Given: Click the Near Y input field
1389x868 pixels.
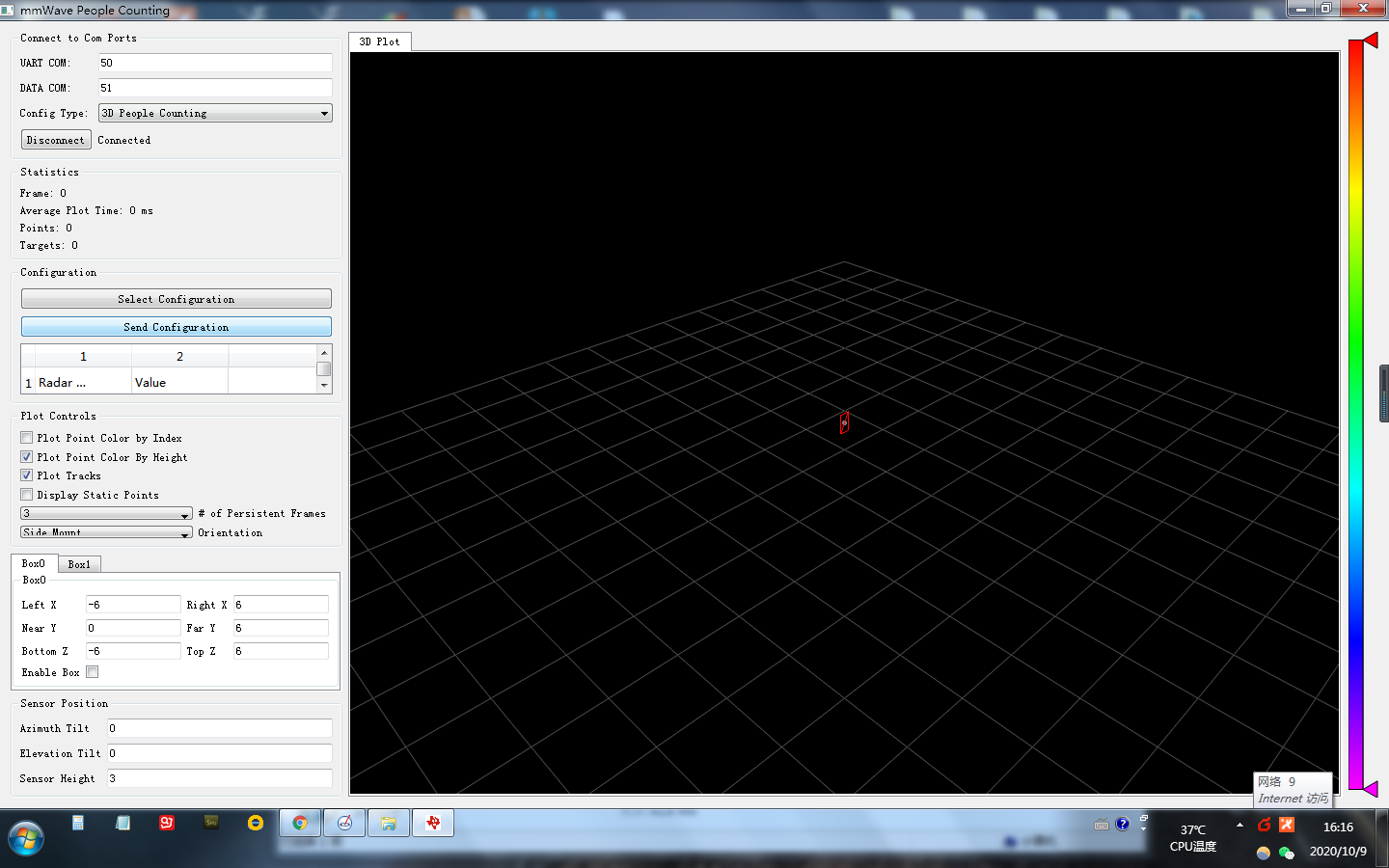Looking at the screenshot, I should click(133, 628).
